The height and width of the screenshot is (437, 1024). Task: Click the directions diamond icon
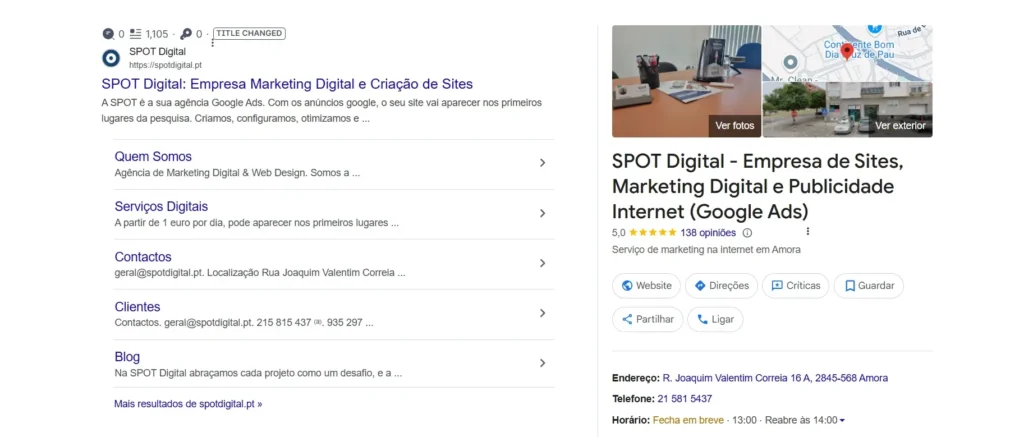pos(700,285)
